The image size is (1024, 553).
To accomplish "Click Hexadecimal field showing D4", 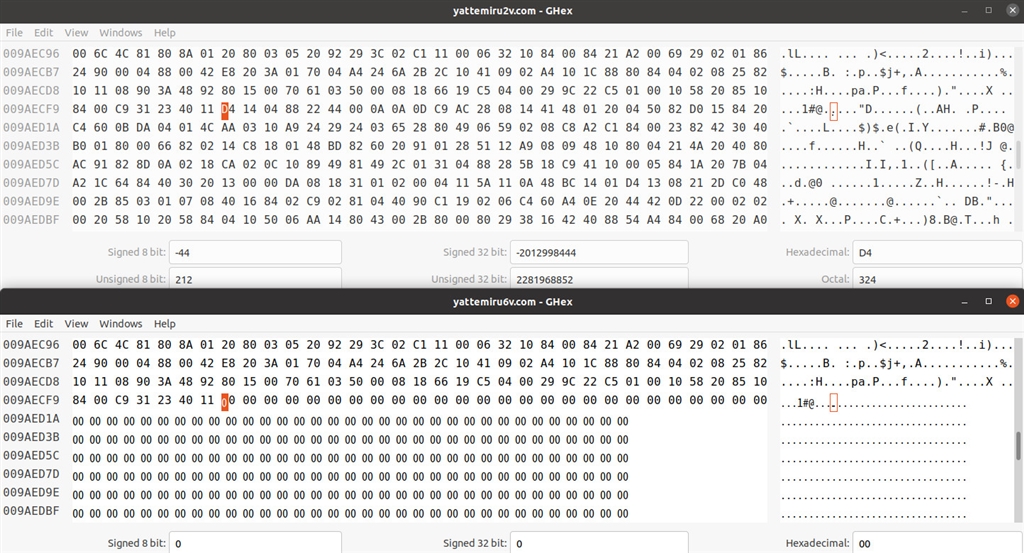I will pyautogui.click(x=937, y=252).
